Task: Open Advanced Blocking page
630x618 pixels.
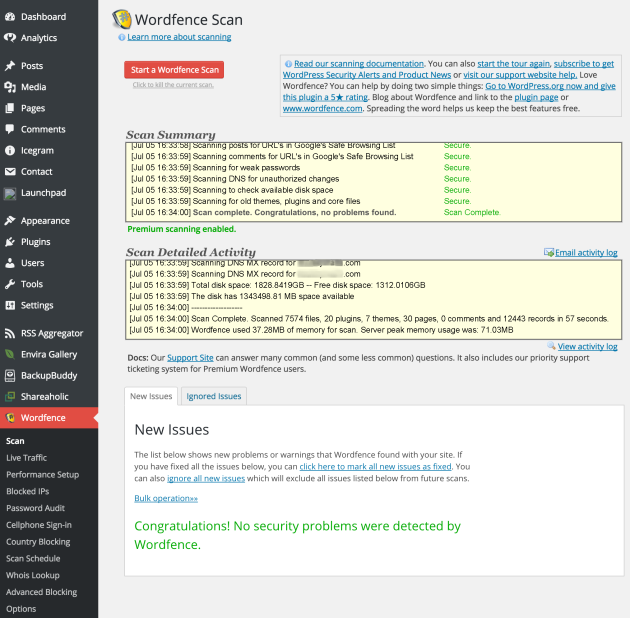Action: point(42,592)
